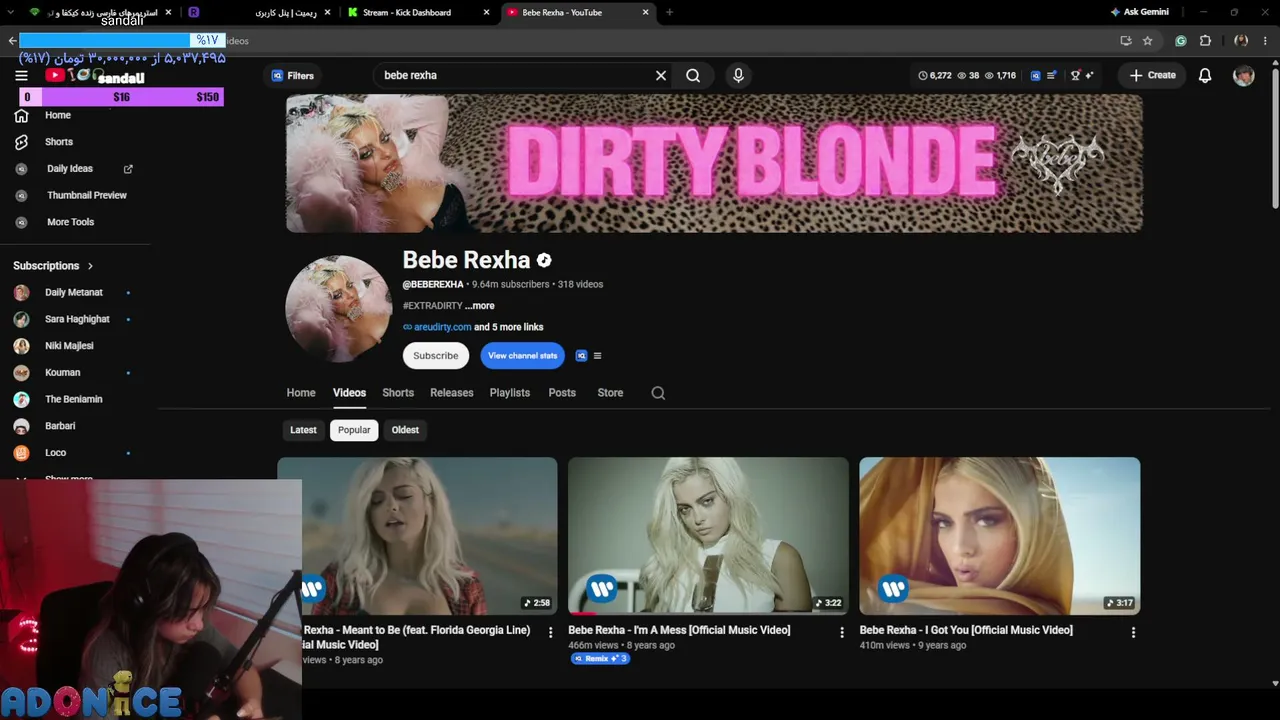
Task: Sort videos by Latest
Action: click(x=303, y=430)
